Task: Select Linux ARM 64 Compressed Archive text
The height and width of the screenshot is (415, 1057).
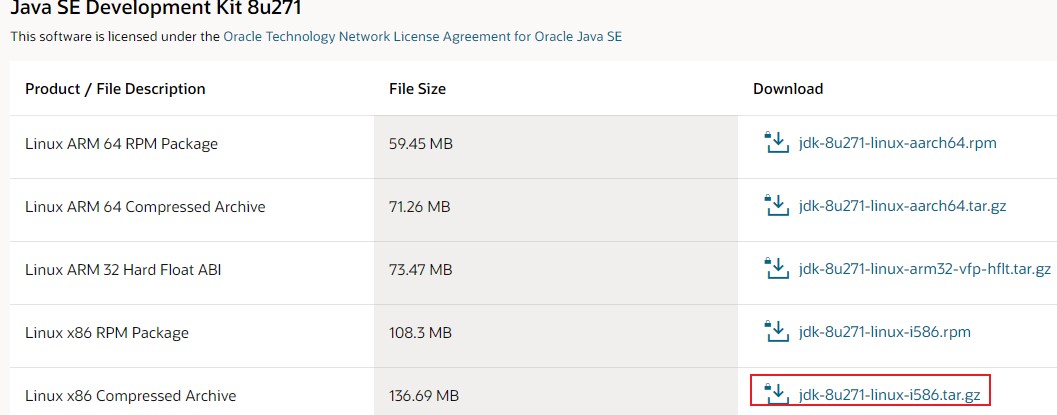Action: [x=145, y=207]
